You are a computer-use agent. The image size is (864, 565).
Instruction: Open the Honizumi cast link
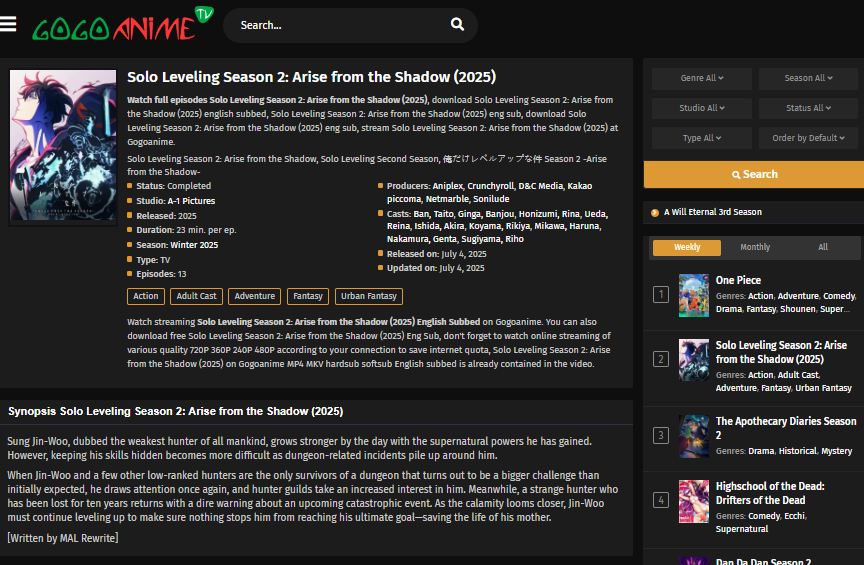pos(537,214)
